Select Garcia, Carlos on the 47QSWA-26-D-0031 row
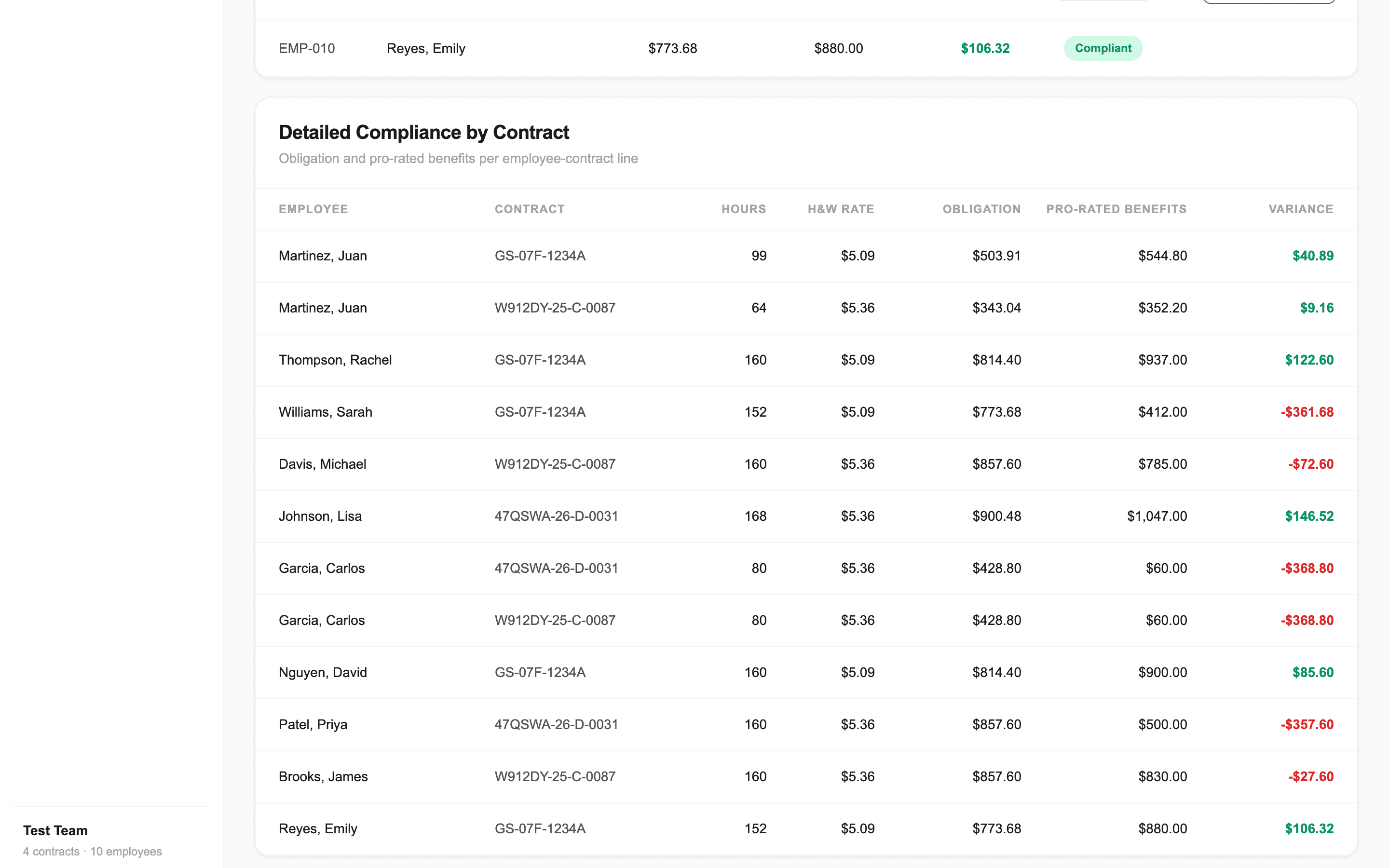This screenshot has height=868, width=1389. coord(321,569)
